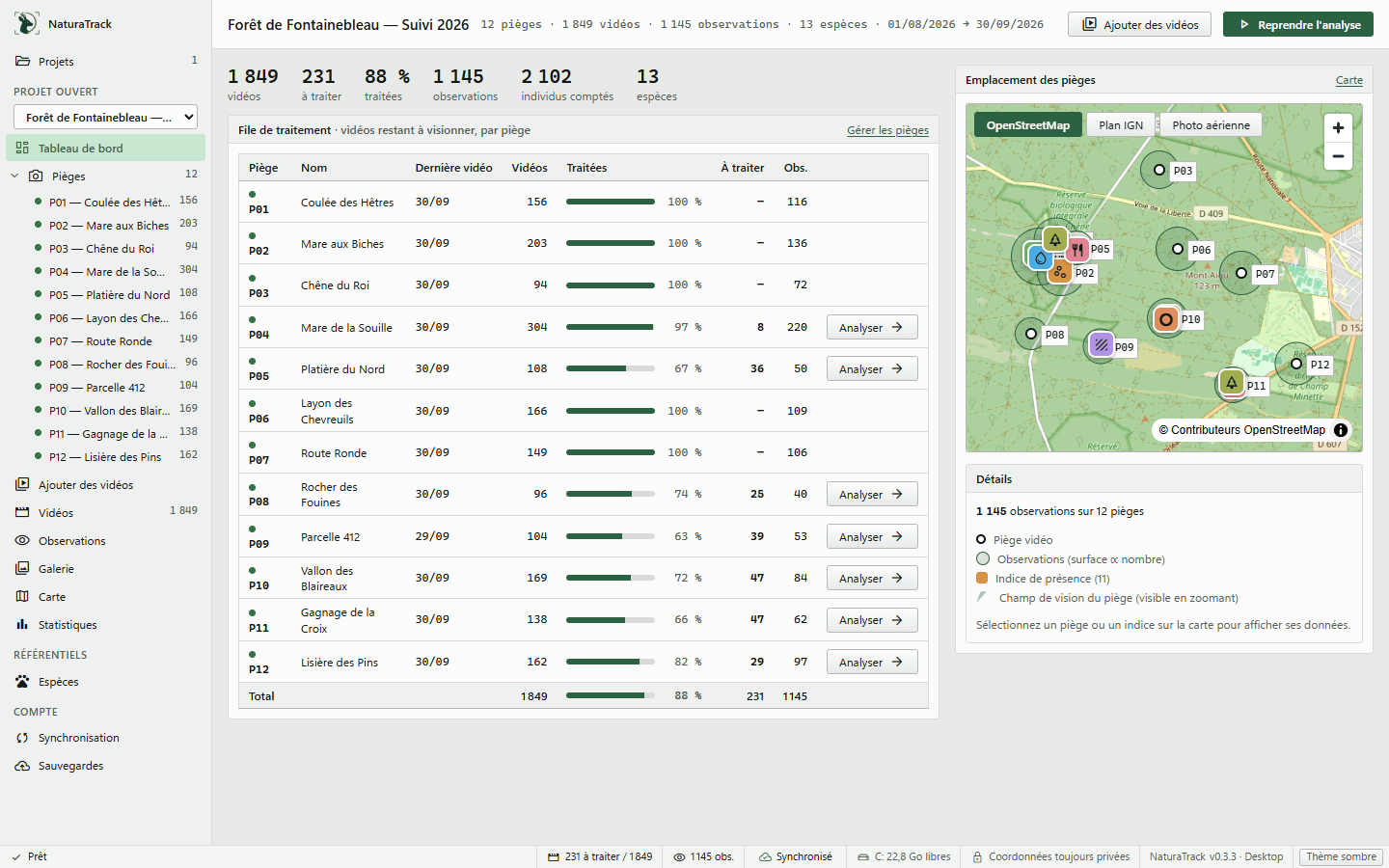
Task: Switch map layer to Plan IGN
Action: click(x=1121, y=125)
